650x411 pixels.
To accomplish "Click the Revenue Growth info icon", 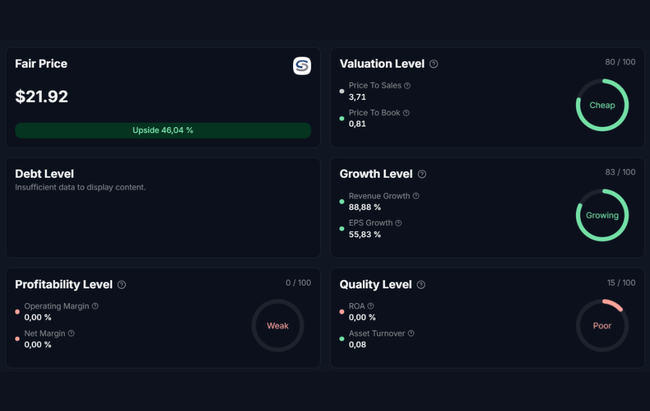I will click(416, 196).
